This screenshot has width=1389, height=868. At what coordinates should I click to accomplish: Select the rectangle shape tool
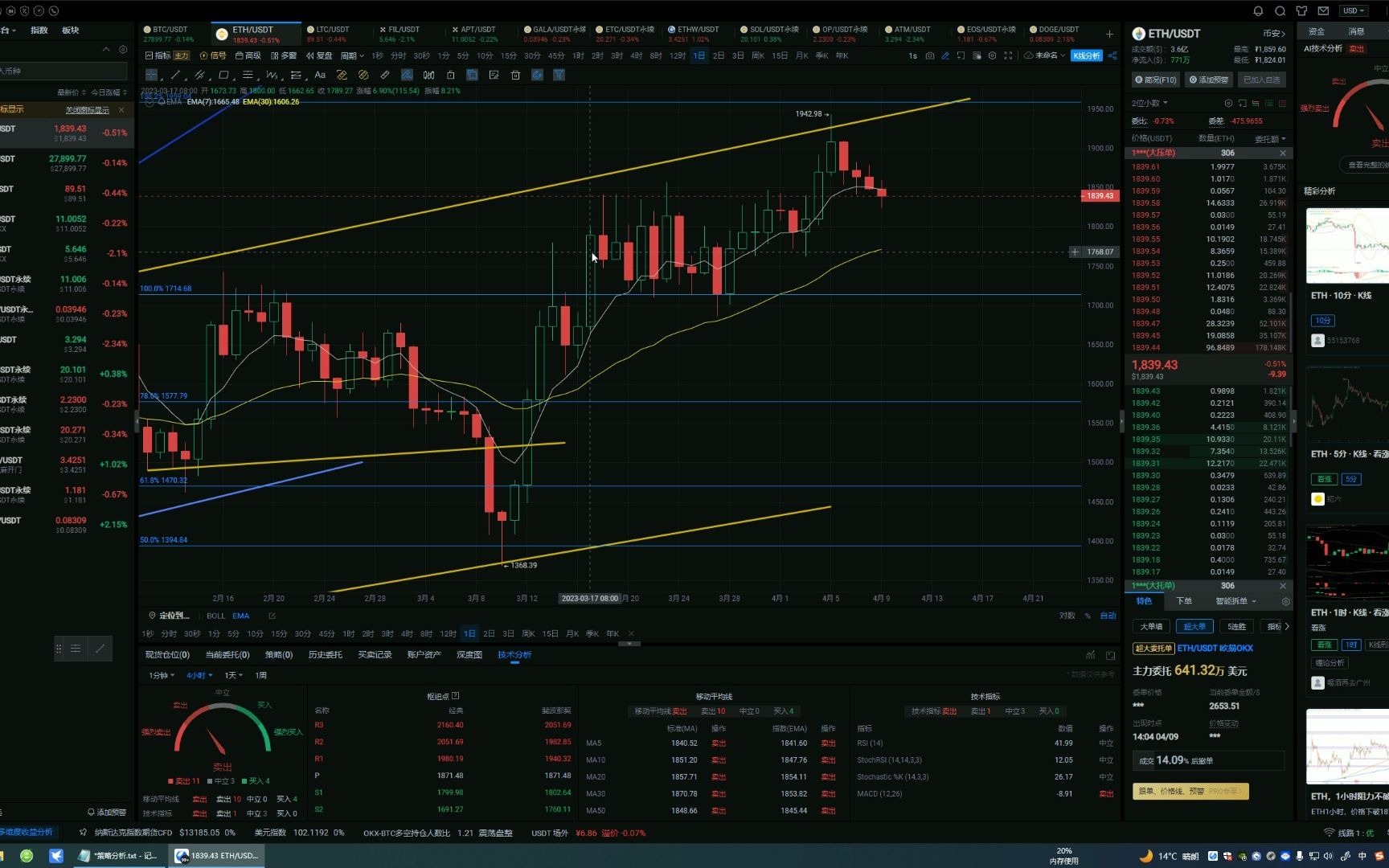223,75
